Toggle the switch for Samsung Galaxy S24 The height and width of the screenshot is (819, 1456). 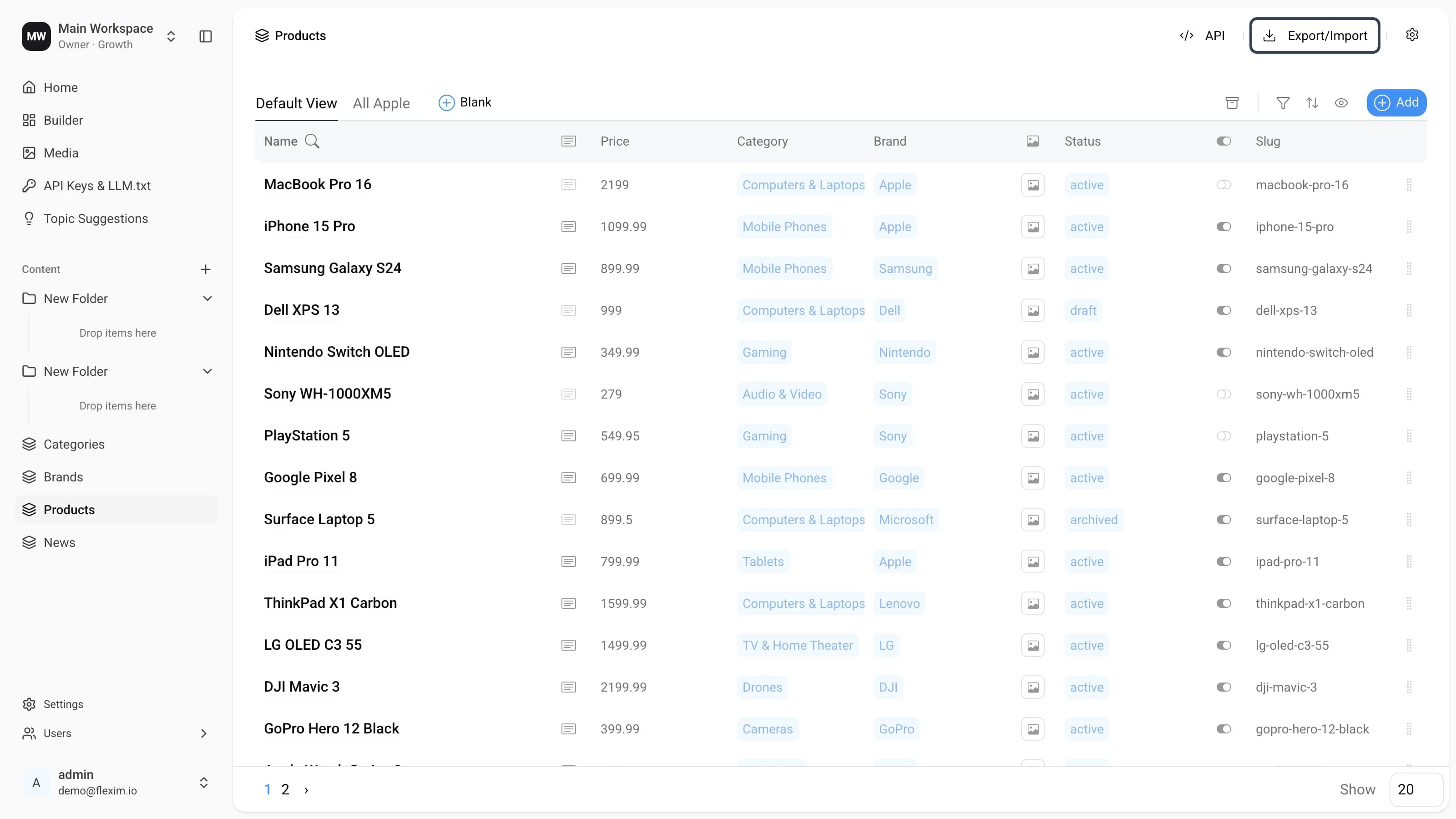tap(1223, 268)
